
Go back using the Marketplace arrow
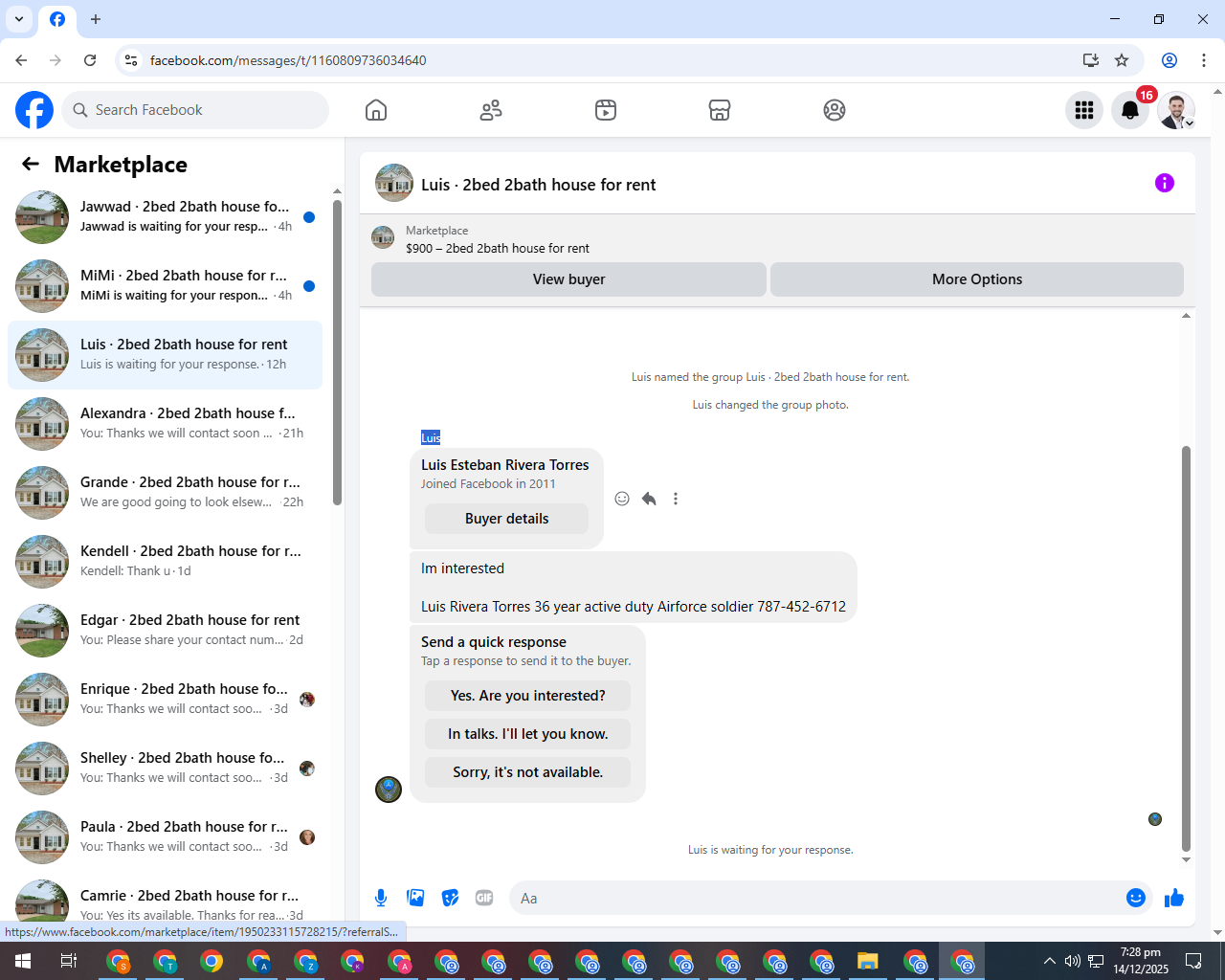tap(31, 164)
